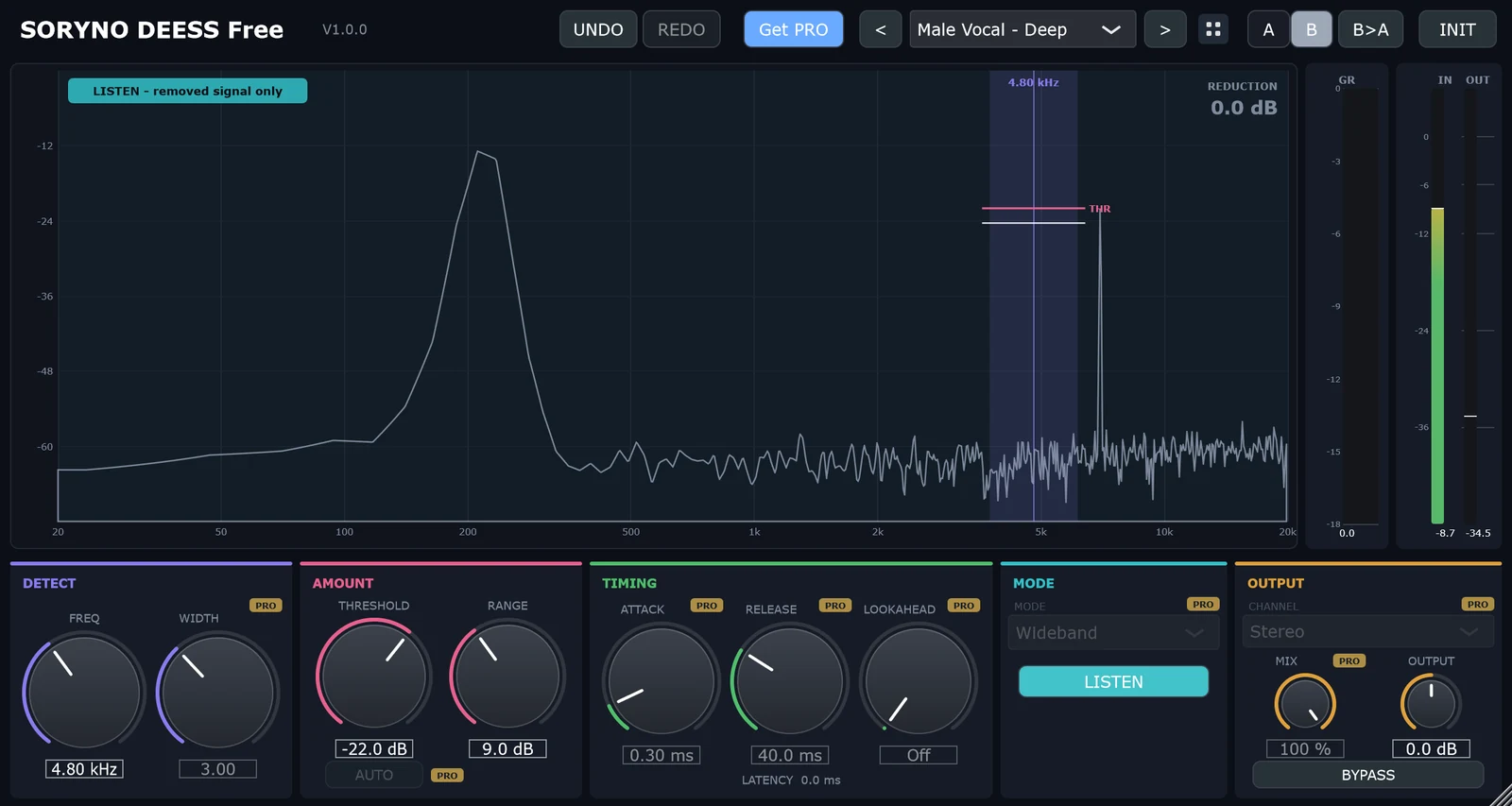Adjust the LOOKAHEAD knob

point(919,680)
